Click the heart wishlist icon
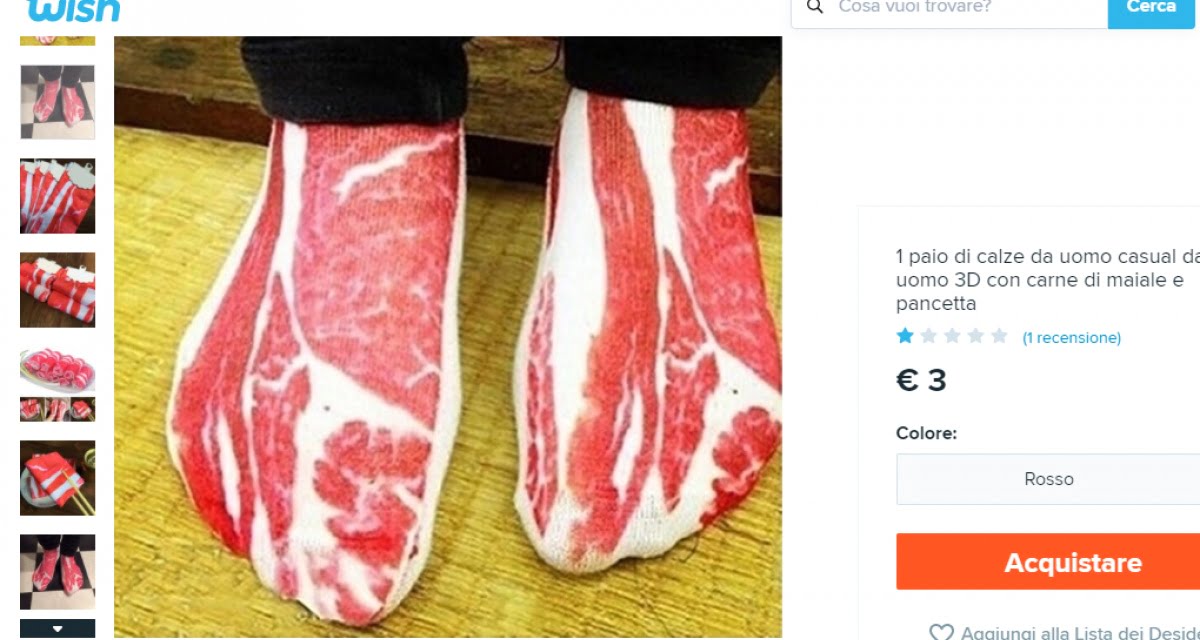Screen dimensions: 1200x640 (941, 632)
